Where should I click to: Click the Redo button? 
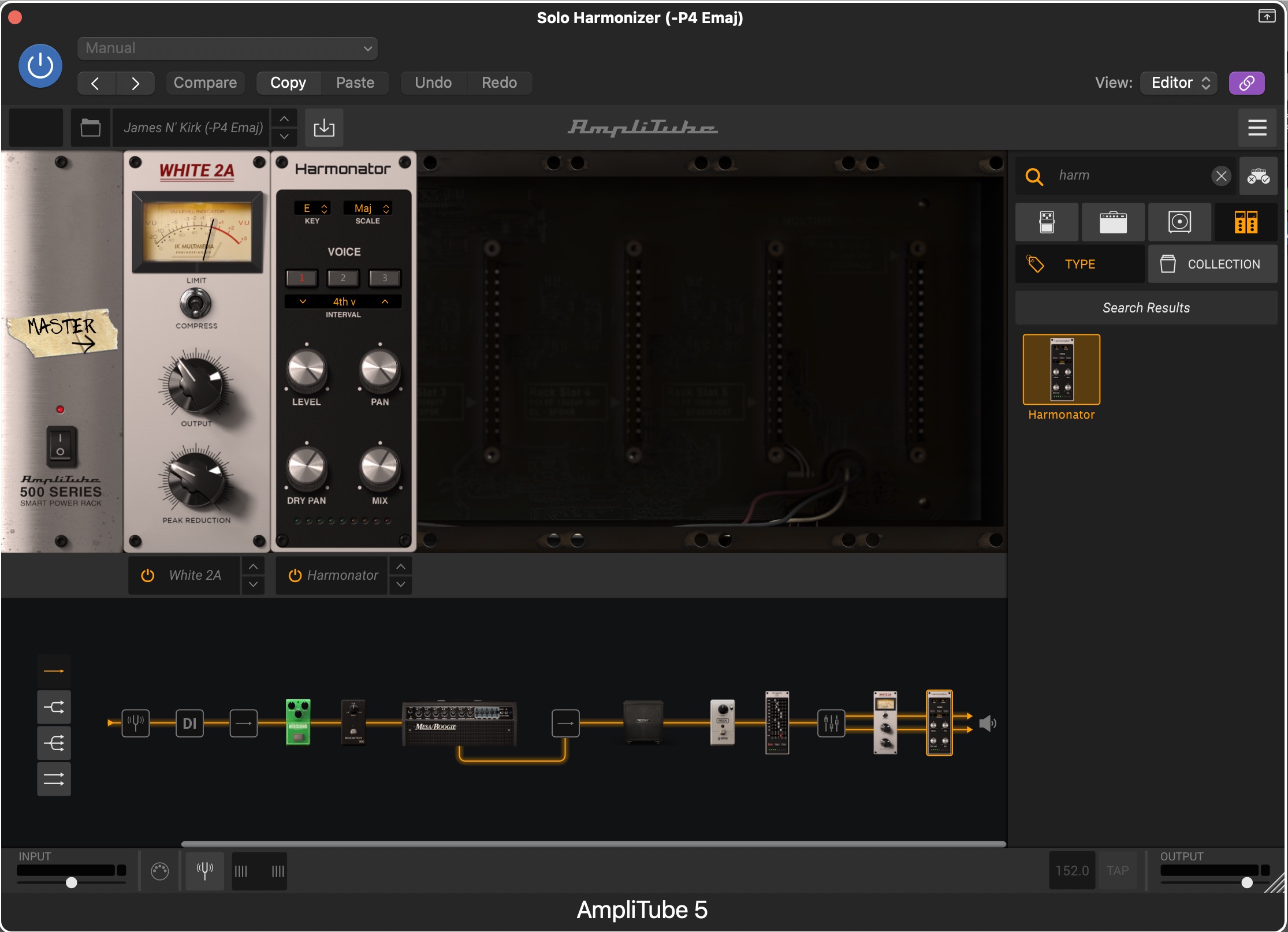[499, 83]
